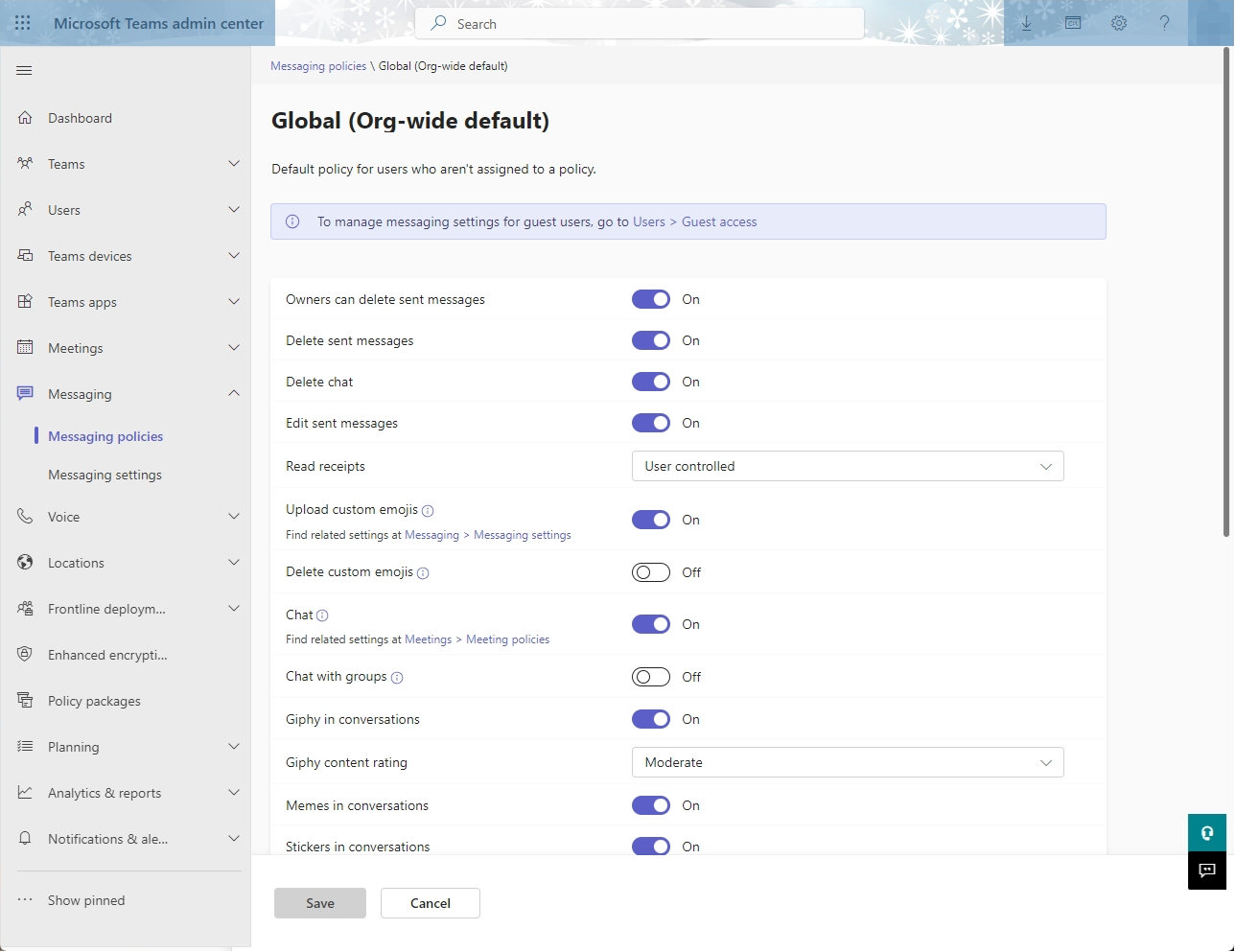Open the Giphy content rating dropdown
This screenshot has height=952, width=1235.
848,762
